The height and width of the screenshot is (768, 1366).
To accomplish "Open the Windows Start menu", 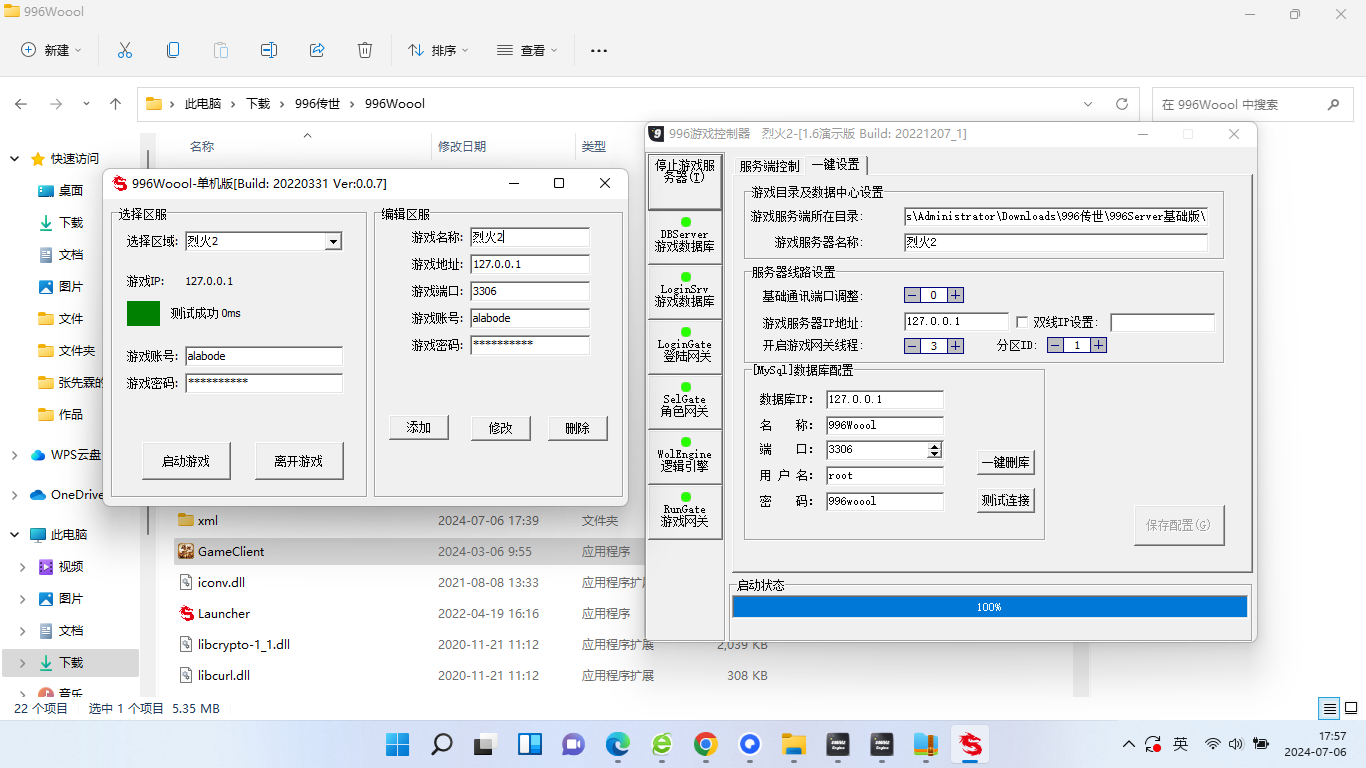I will [x=398, y=744].
